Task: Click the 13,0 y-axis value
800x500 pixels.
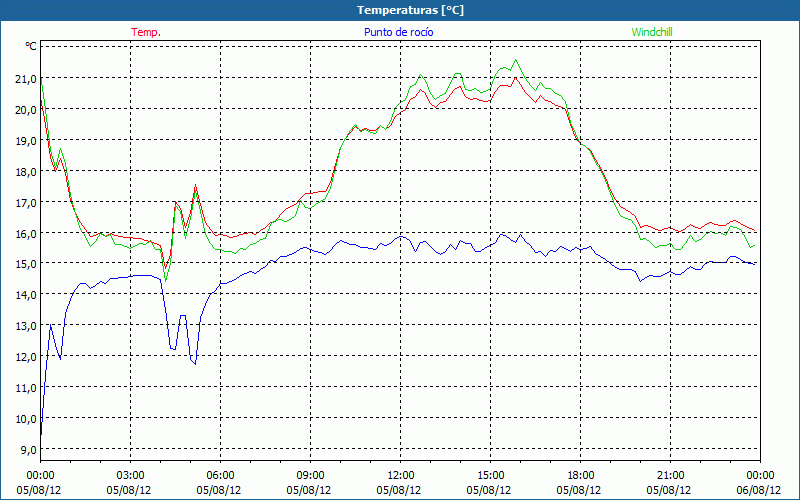Action: coord(27,326)
